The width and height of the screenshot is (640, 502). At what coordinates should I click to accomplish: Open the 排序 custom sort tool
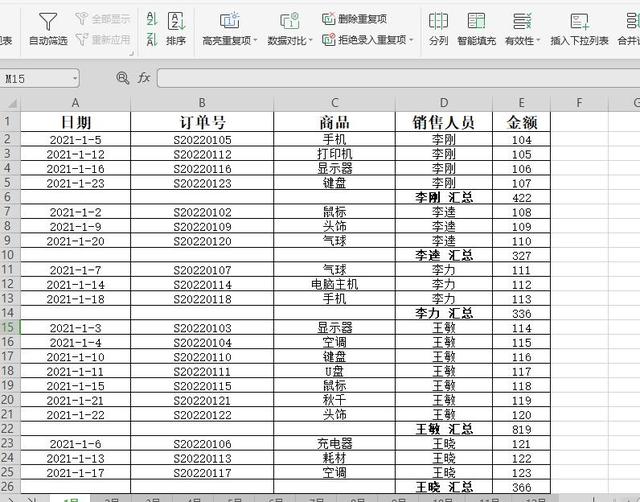(176, 29)
